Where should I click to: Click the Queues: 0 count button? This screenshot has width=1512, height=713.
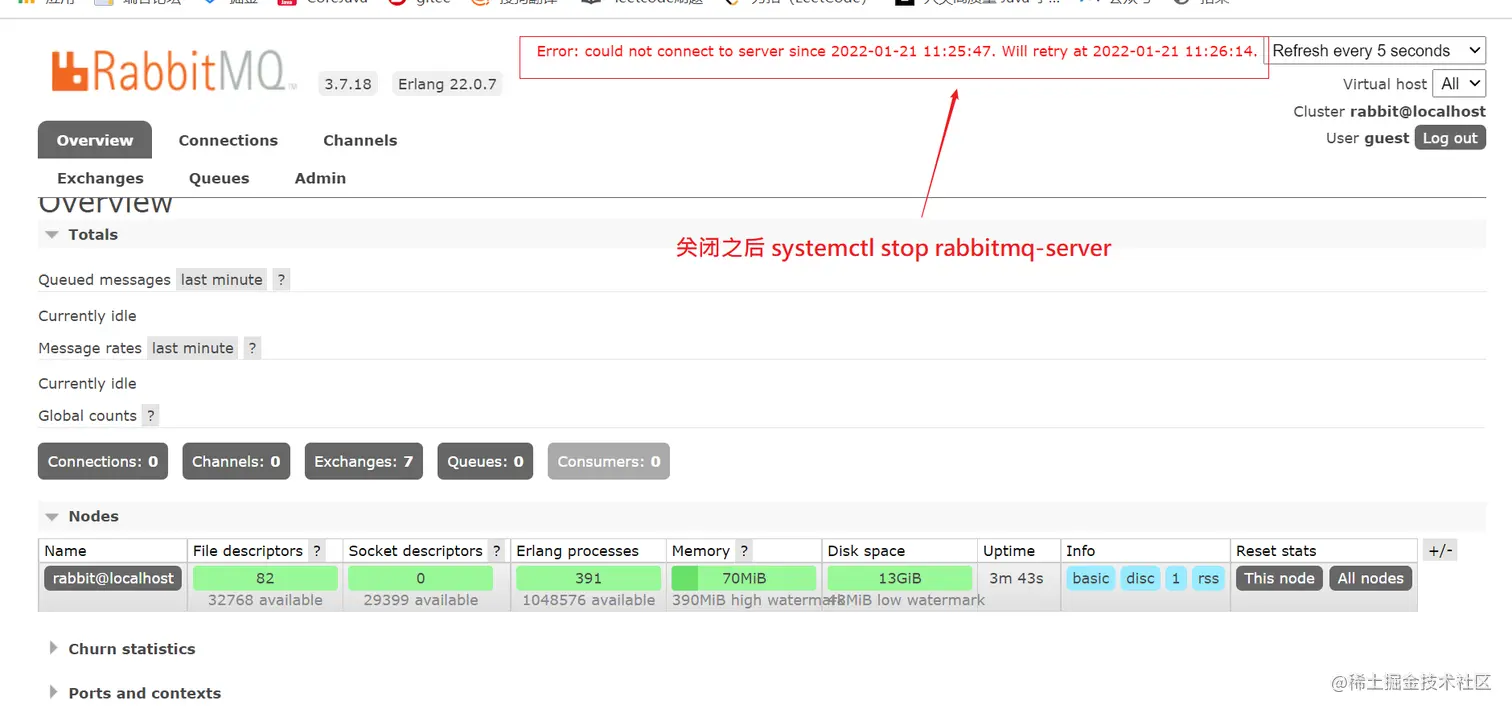[x=485, y=461]
